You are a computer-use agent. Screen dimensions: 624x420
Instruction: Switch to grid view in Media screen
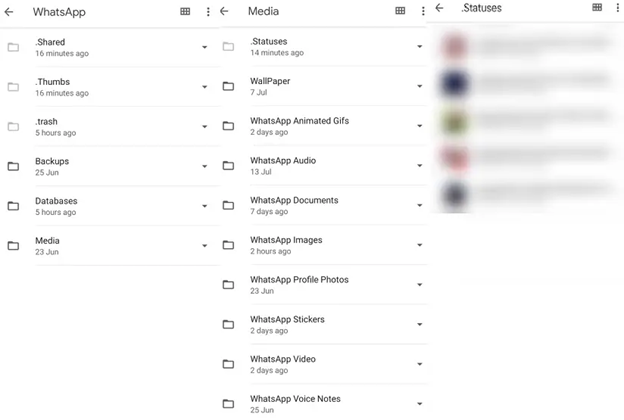400,11
